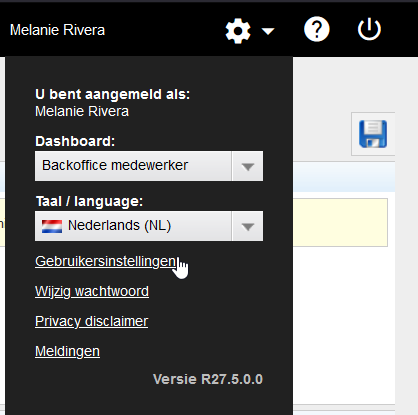
Task: Click Melanie Rivera name in top bar
Action: (x=57, y=30)
